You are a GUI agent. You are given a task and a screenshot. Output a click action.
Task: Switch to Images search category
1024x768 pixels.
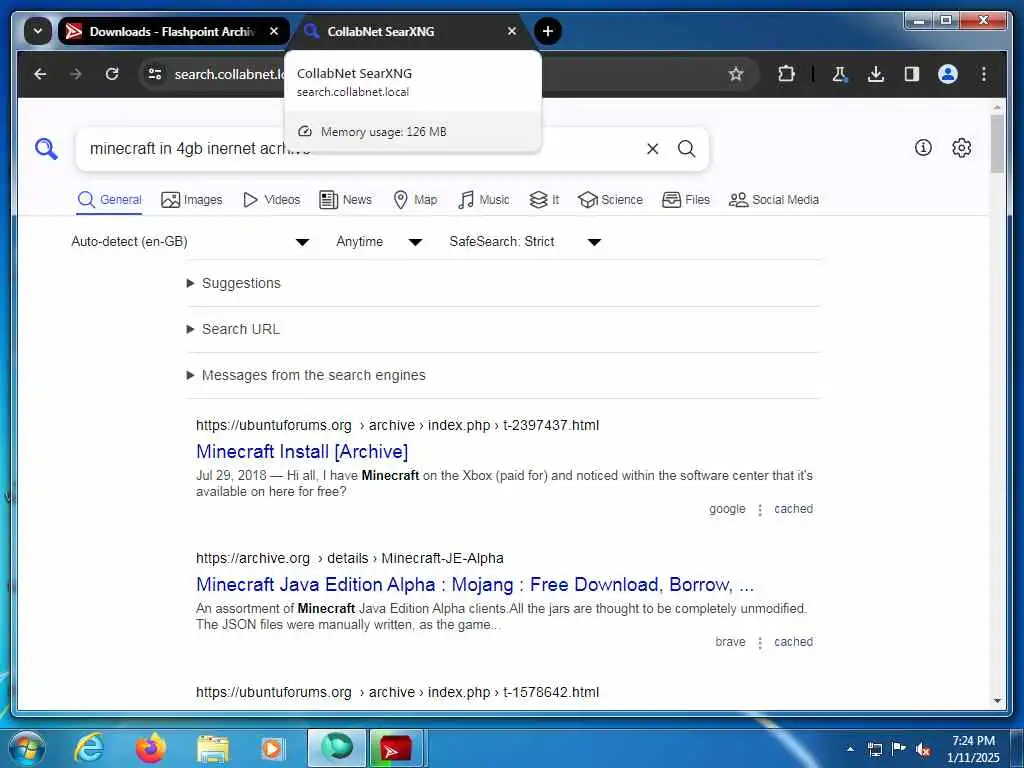pos(191,200)
